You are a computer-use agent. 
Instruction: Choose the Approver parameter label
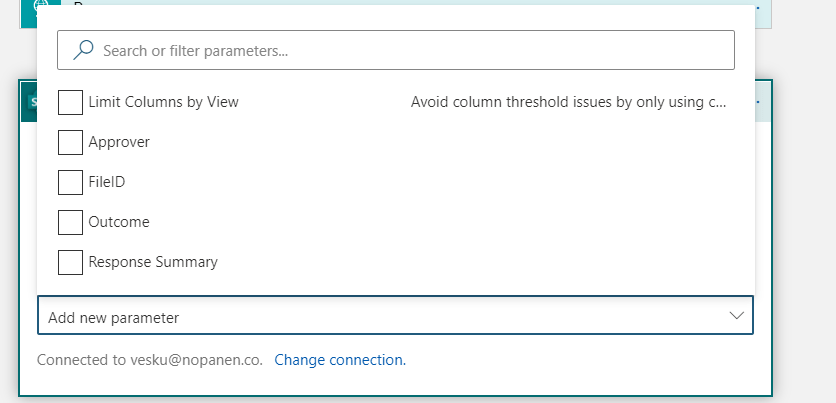coord(119,142)
